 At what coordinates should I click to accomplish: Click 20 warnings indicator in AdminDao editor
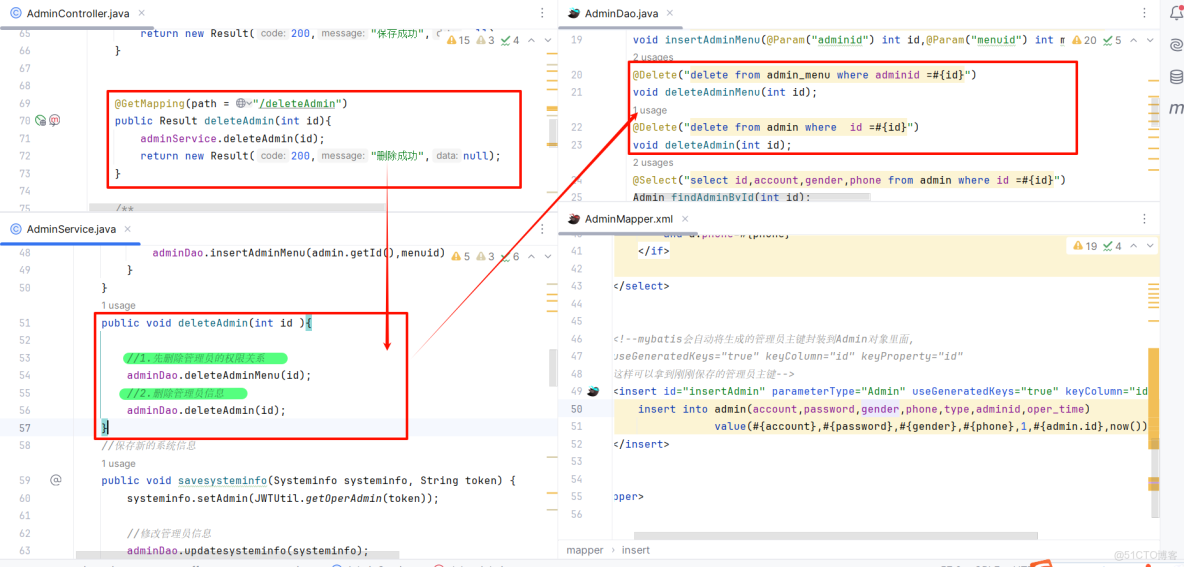(1083, 40)
